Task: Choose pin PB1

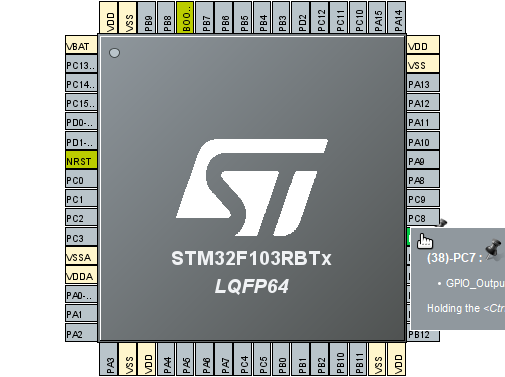Action: pos(301,359)
